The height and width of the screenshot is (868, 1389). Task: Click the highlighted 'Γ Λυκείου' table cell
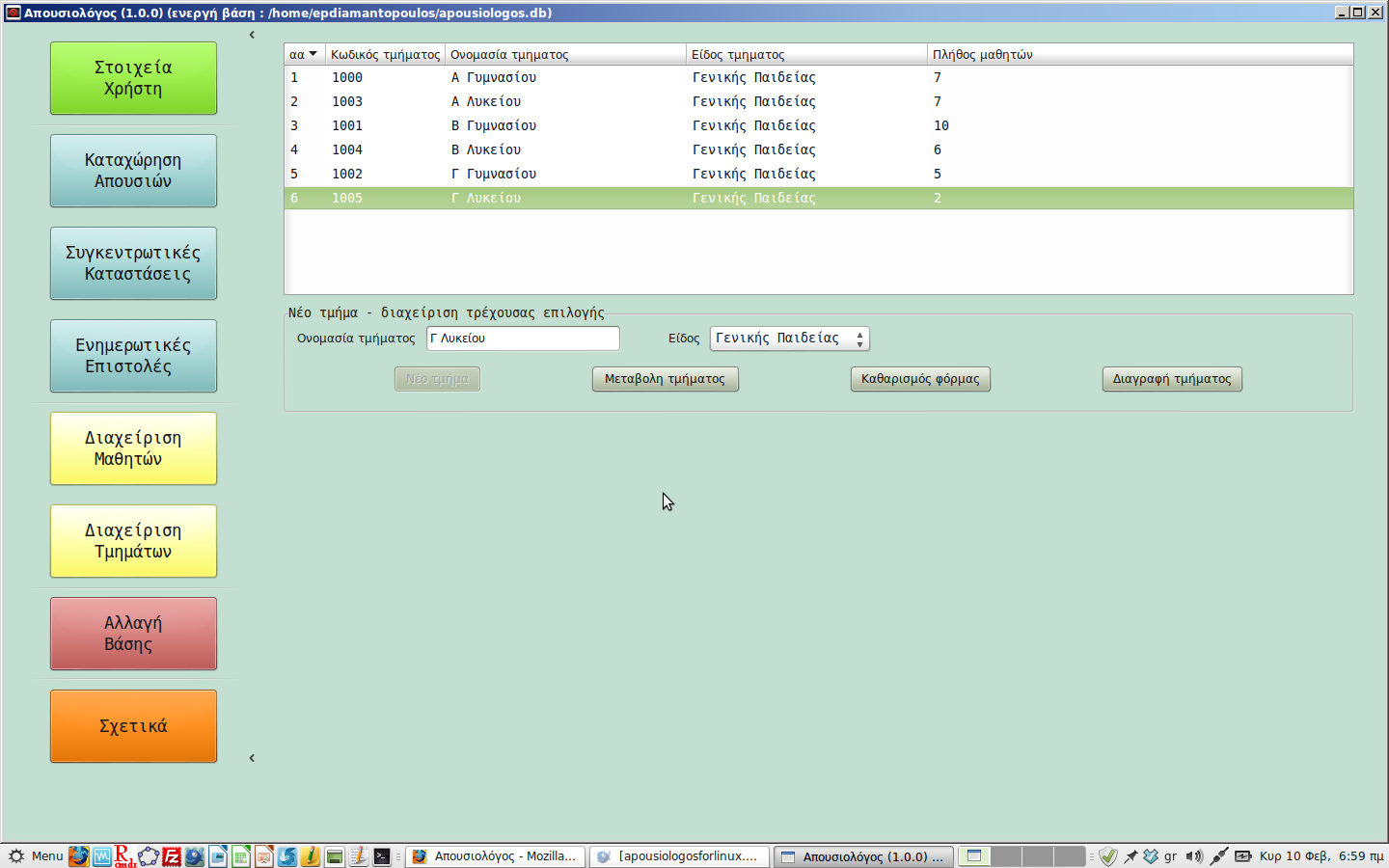(x=486, y=198)
